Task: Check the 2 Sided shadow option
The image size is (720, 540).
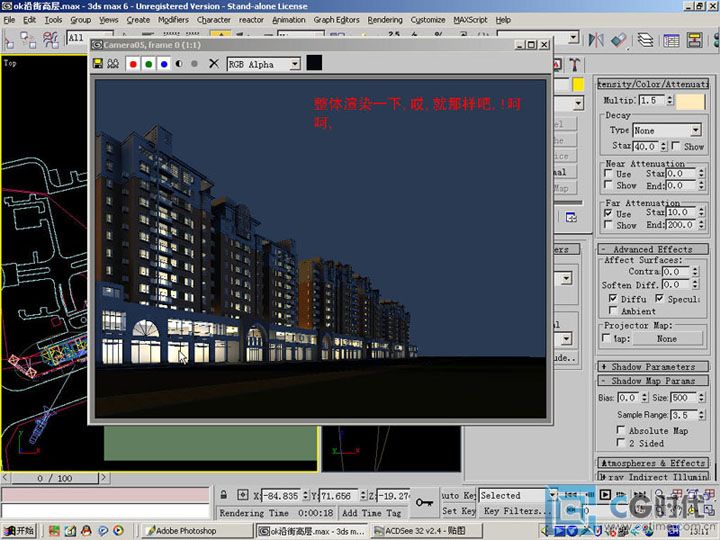Action: pos(621,442)
